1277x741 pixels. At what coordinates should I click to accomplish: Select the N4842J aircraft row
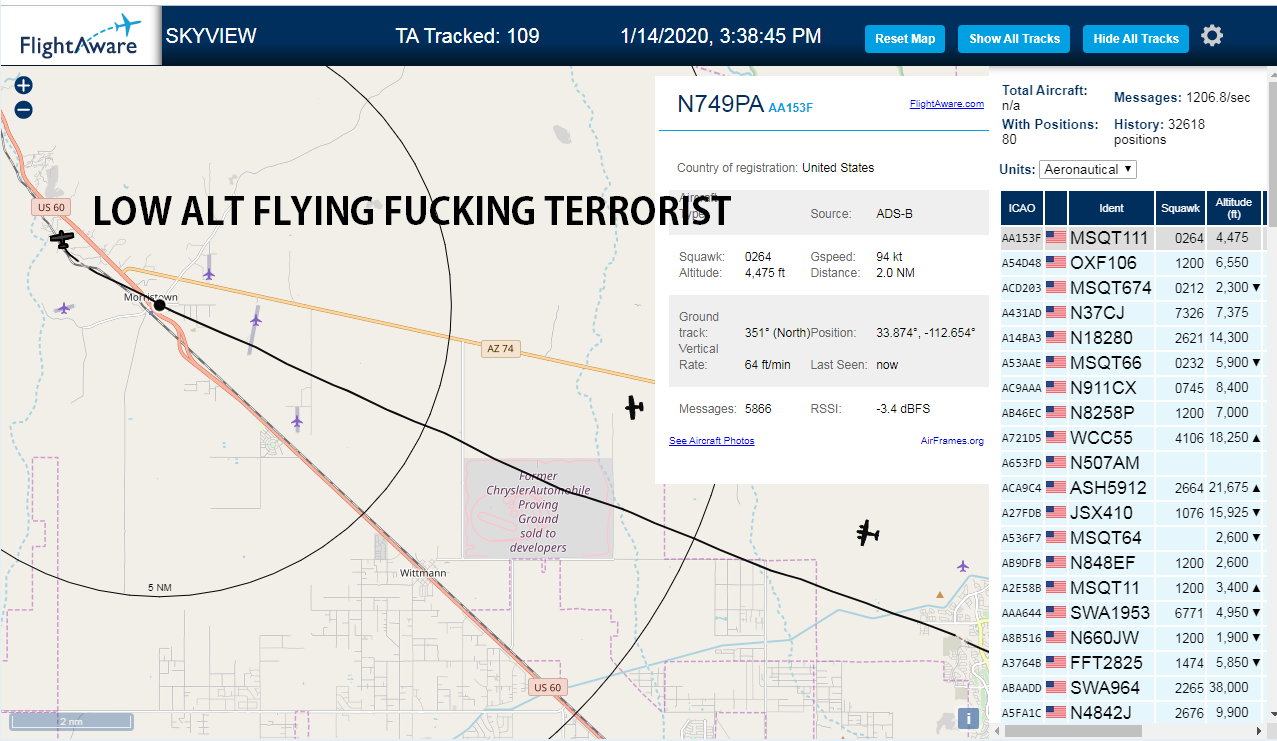pos(1132,713)
